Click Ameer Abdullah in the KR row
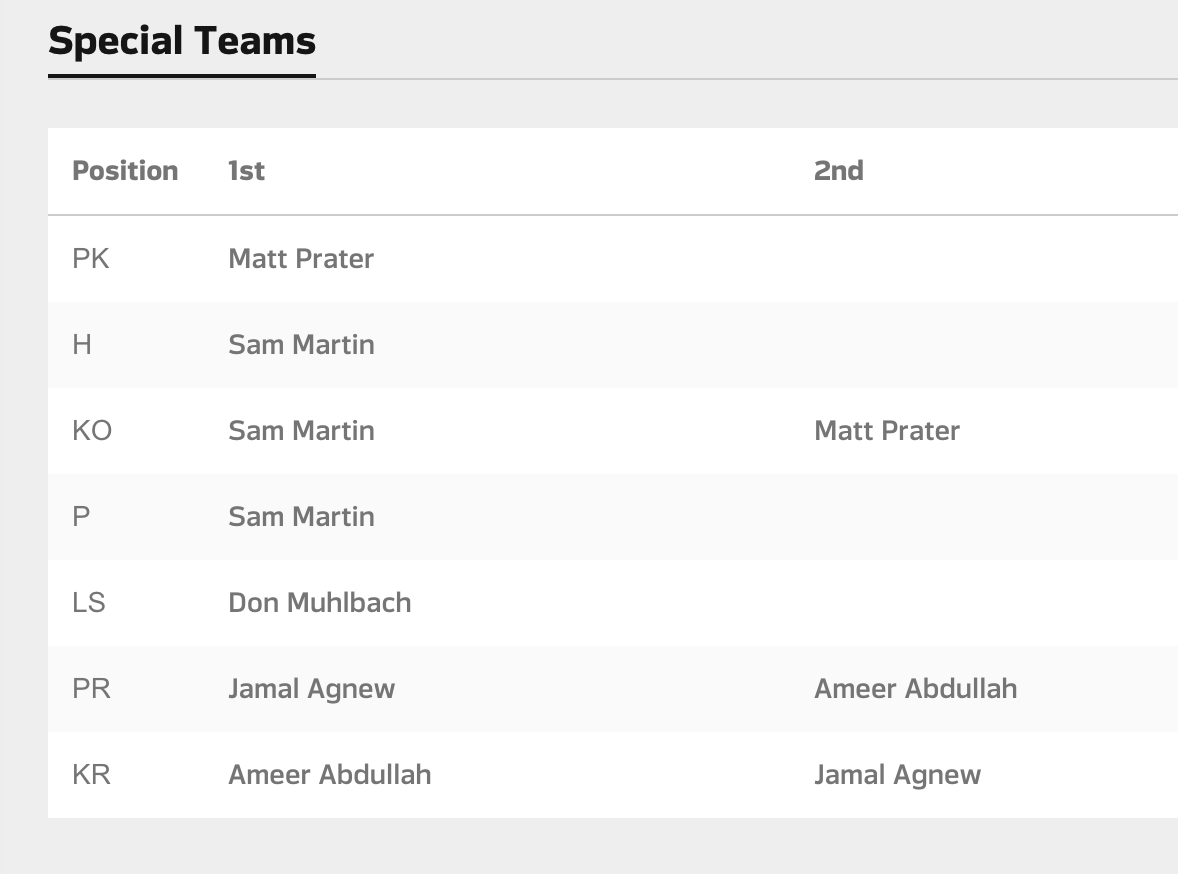Screen dimensions: 1178x874 pyautogui.click(x=329, y=775)
